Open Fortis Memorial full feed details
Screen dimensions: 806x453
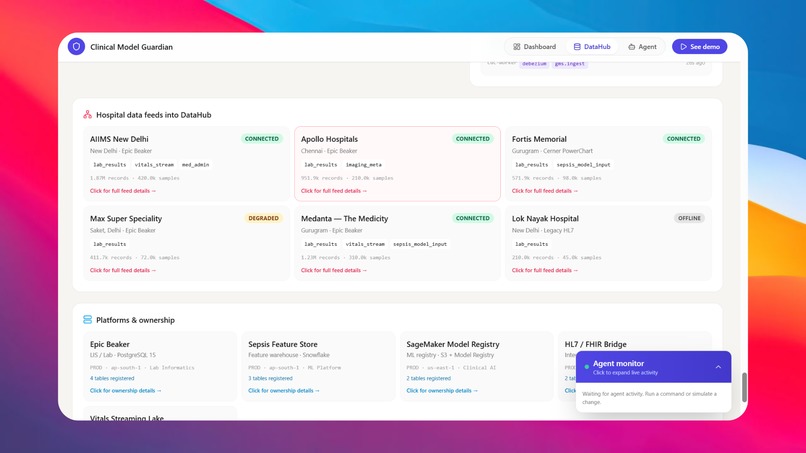tap(545, 191)
